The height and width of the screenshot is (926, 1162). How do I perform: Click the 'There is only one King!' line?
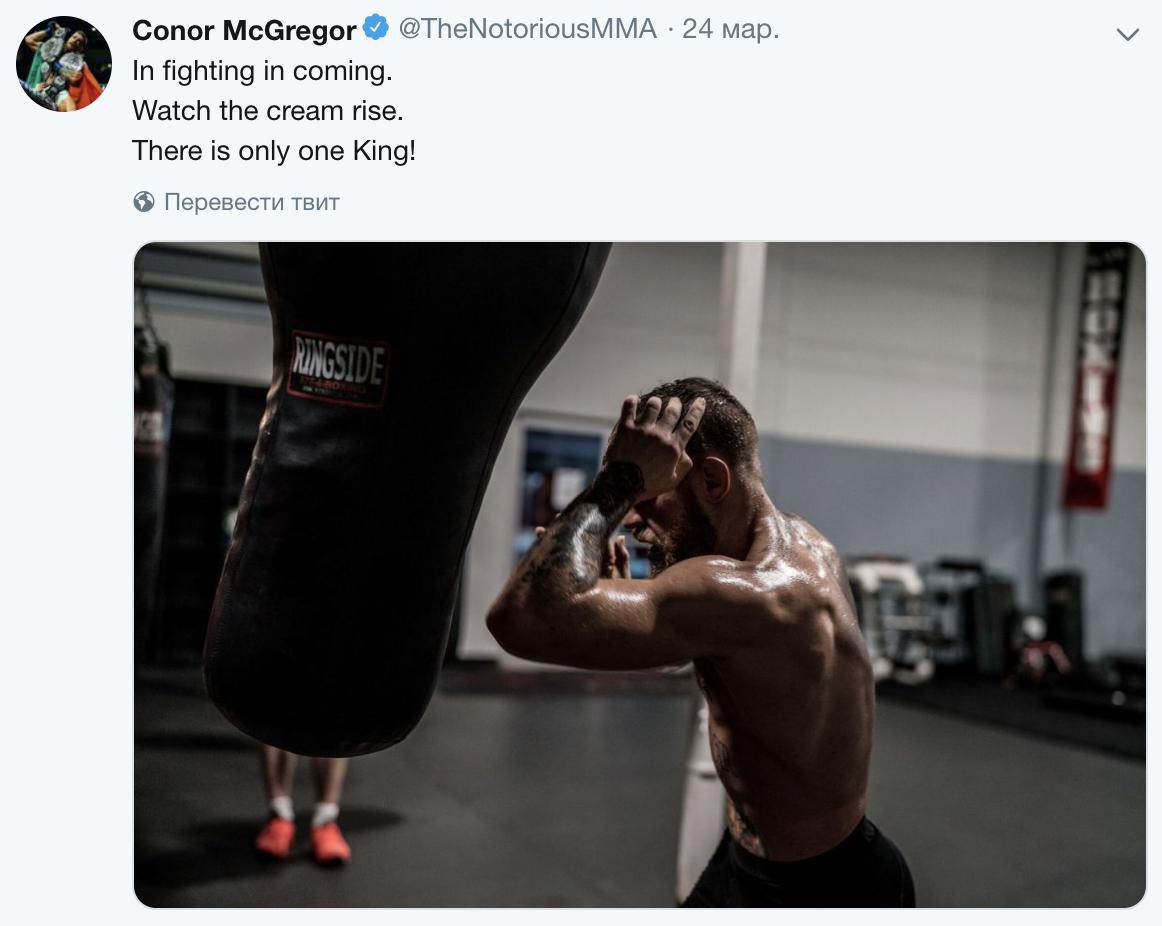click(274, 150)
